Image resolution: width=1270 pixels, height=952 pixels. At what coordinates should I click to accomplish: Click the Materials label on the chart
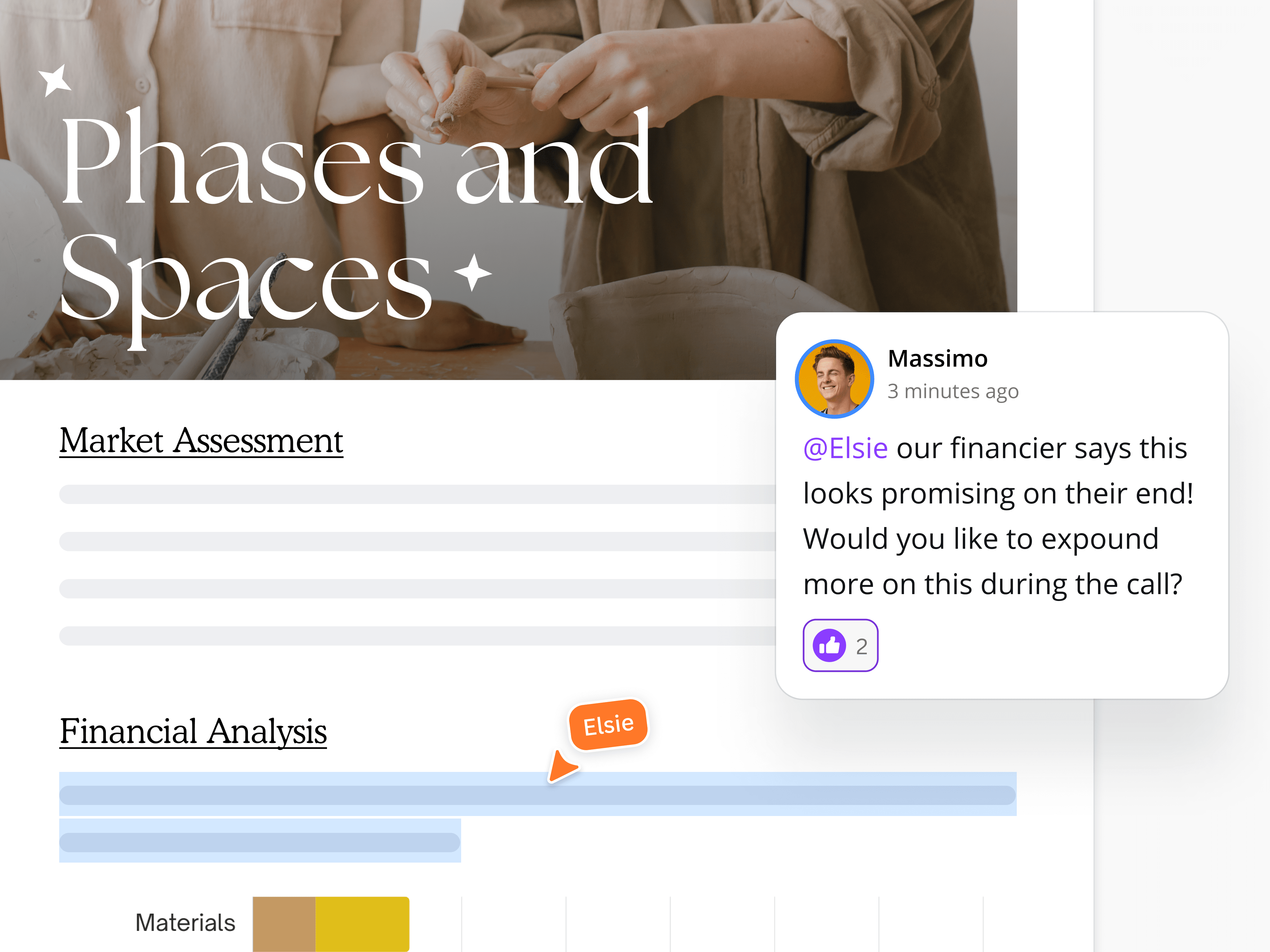tap(185, 923)
